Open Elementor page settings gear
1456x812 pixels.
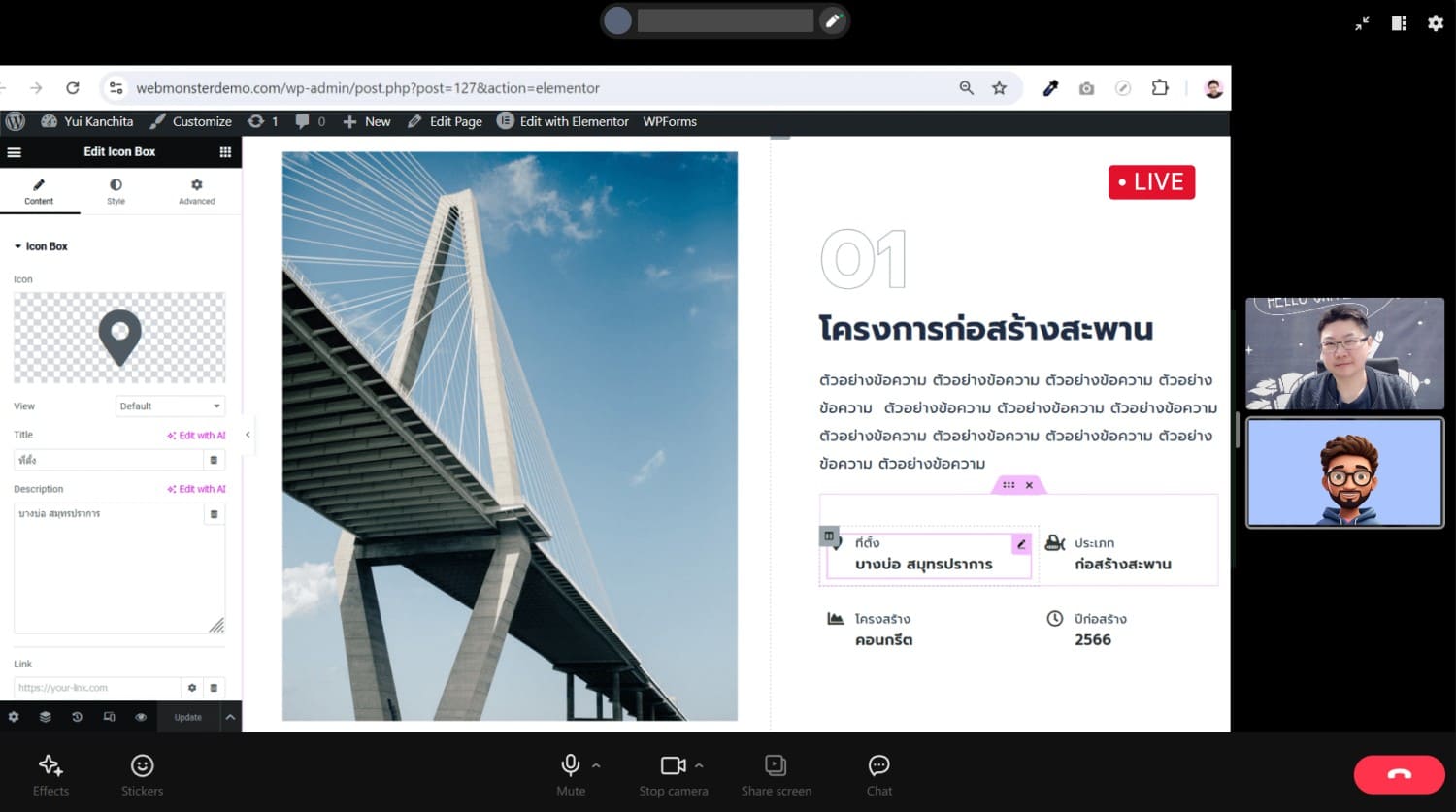[x=14, y=717]
